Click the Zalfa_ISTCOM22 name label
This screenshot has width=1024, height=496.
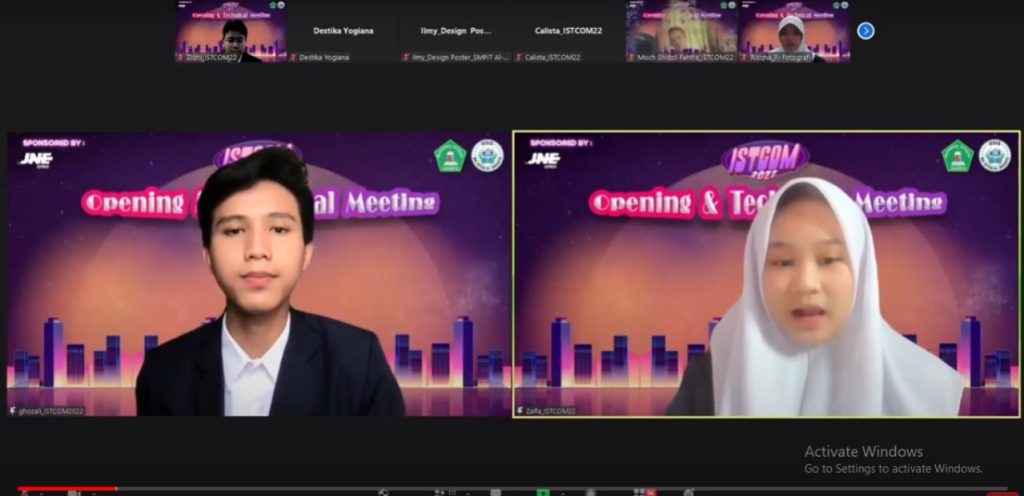551,411
